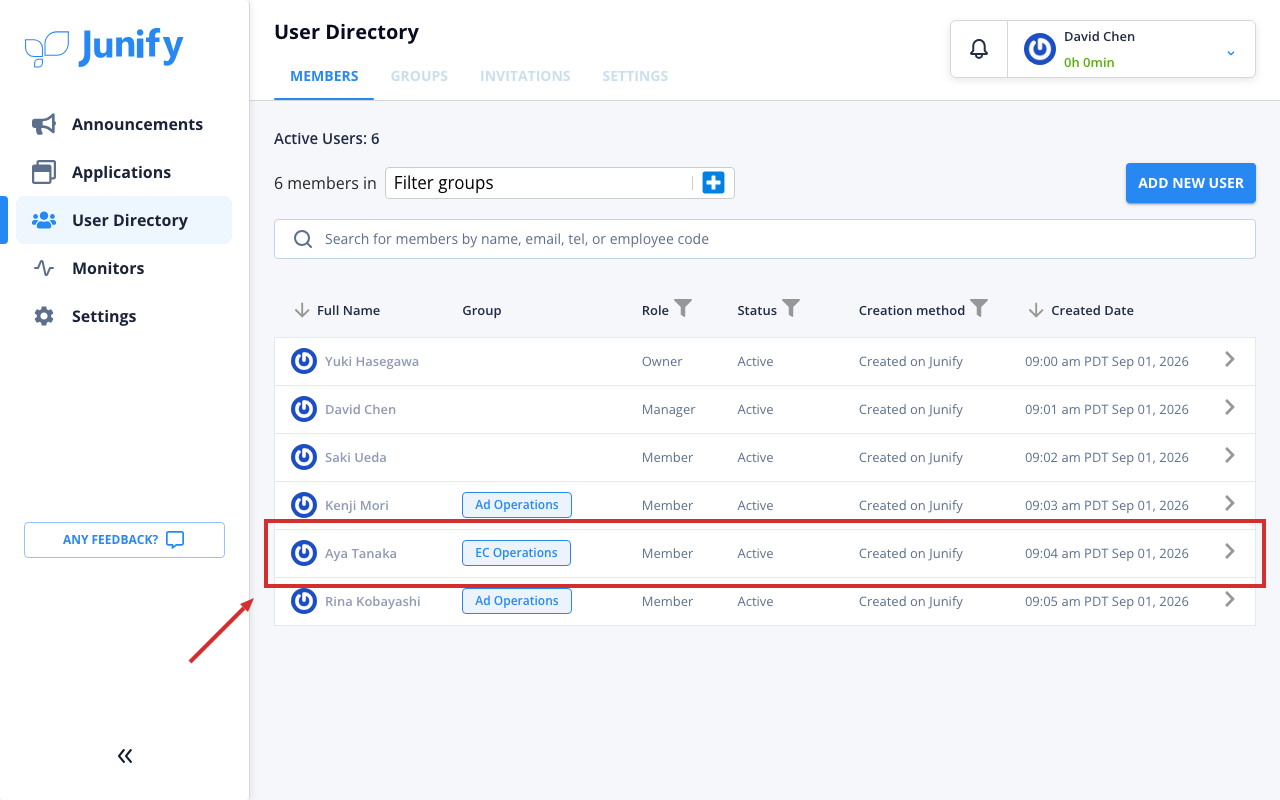Viewport: 1280px width, 800px height.
Task: Open the notifications bell
Action: point(979,49)
